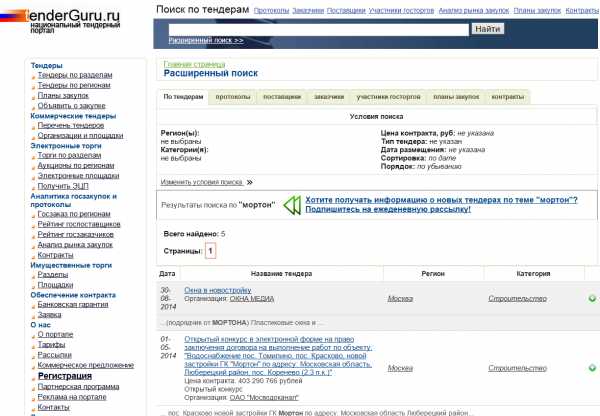Open Коммерческое предложение in sidebar
The image size is (600, 416).
86,365
